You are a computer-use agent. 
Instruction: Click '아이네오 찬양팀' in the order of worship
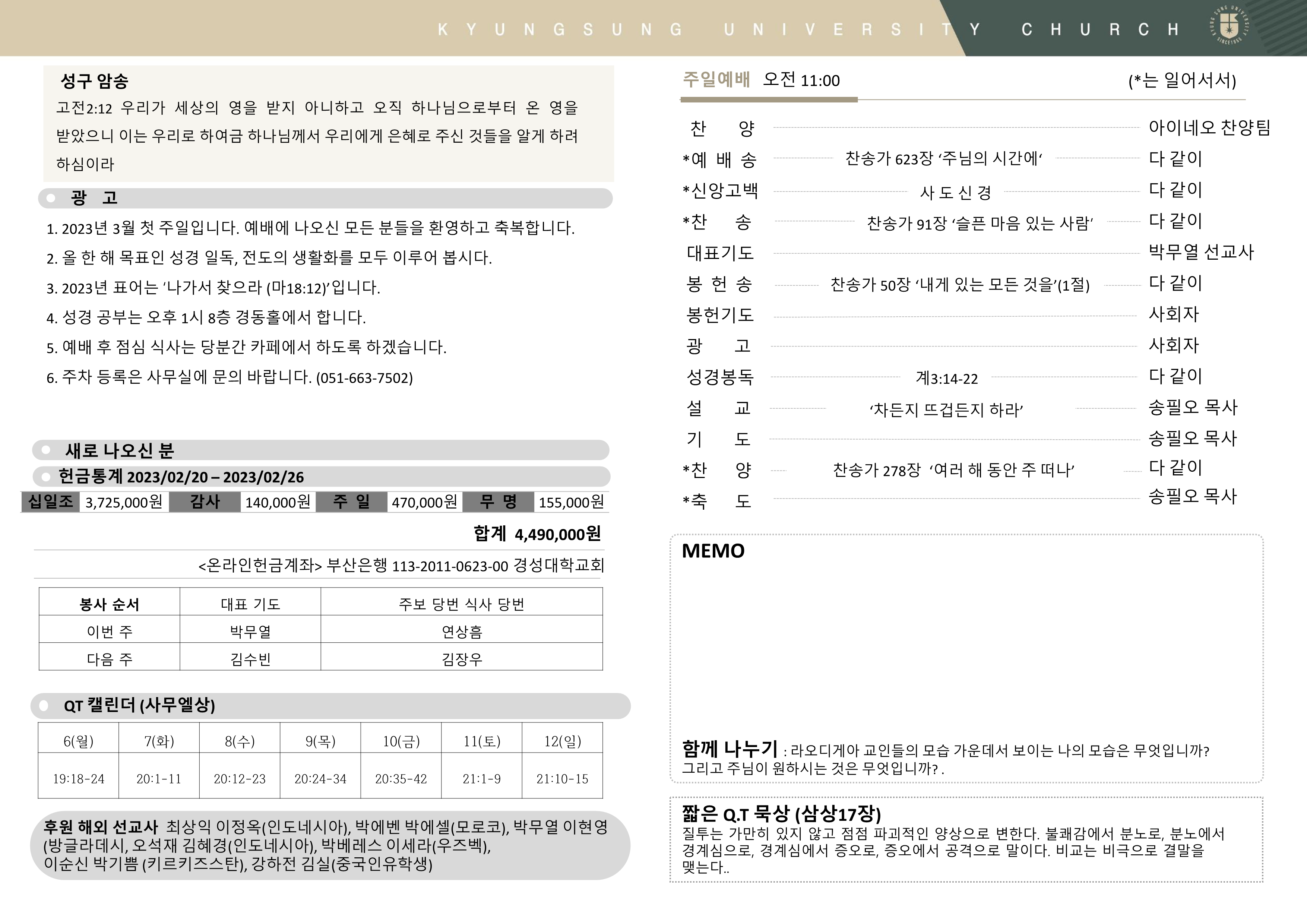1210,127
